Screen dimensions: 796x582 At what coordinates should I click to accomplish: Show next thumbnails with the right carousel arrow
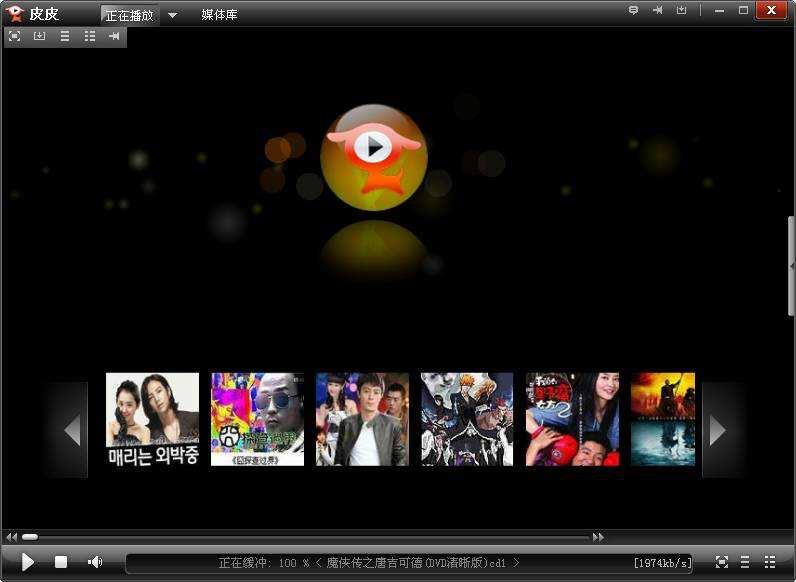pyautogui.click(x=716, y=430)
